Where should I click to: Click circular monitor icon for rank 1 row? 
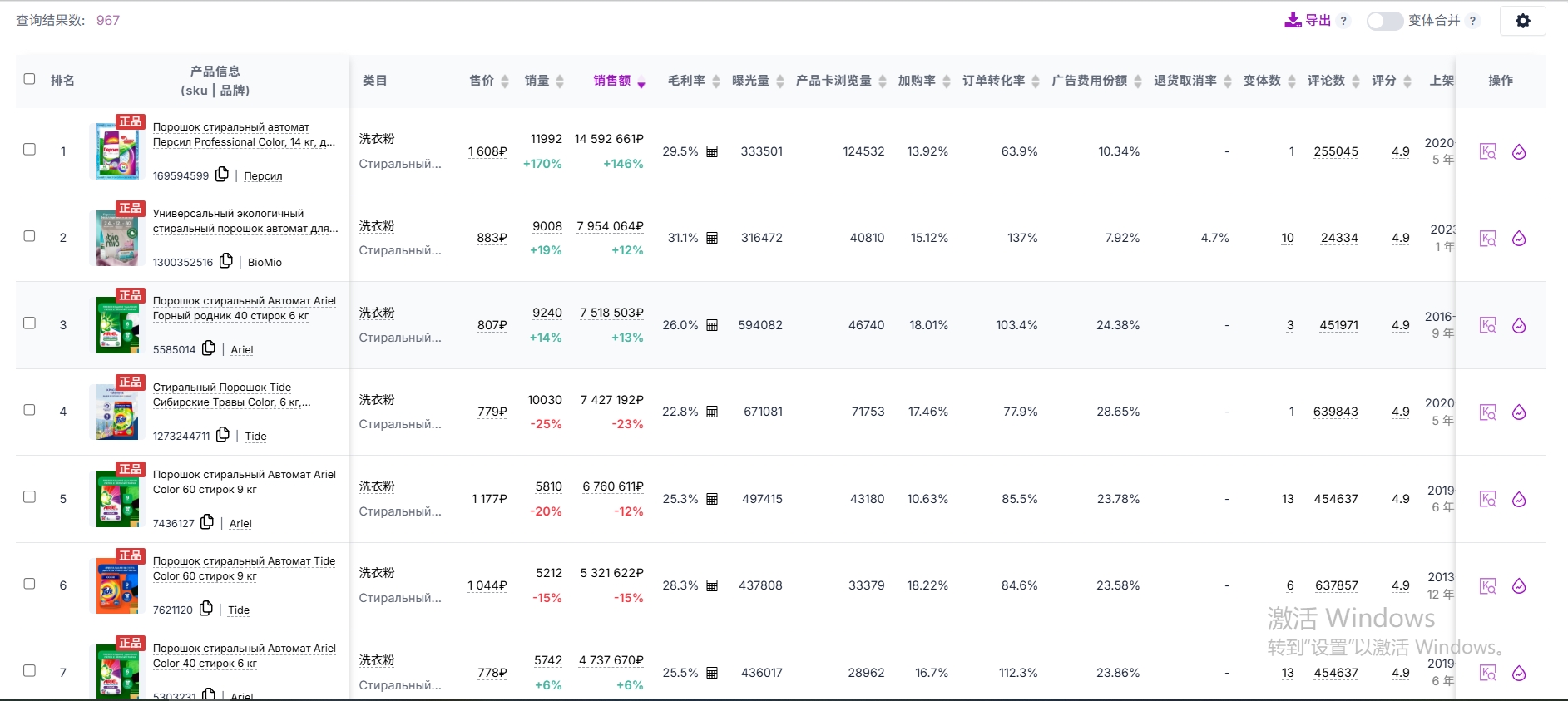pos(1519,151)
